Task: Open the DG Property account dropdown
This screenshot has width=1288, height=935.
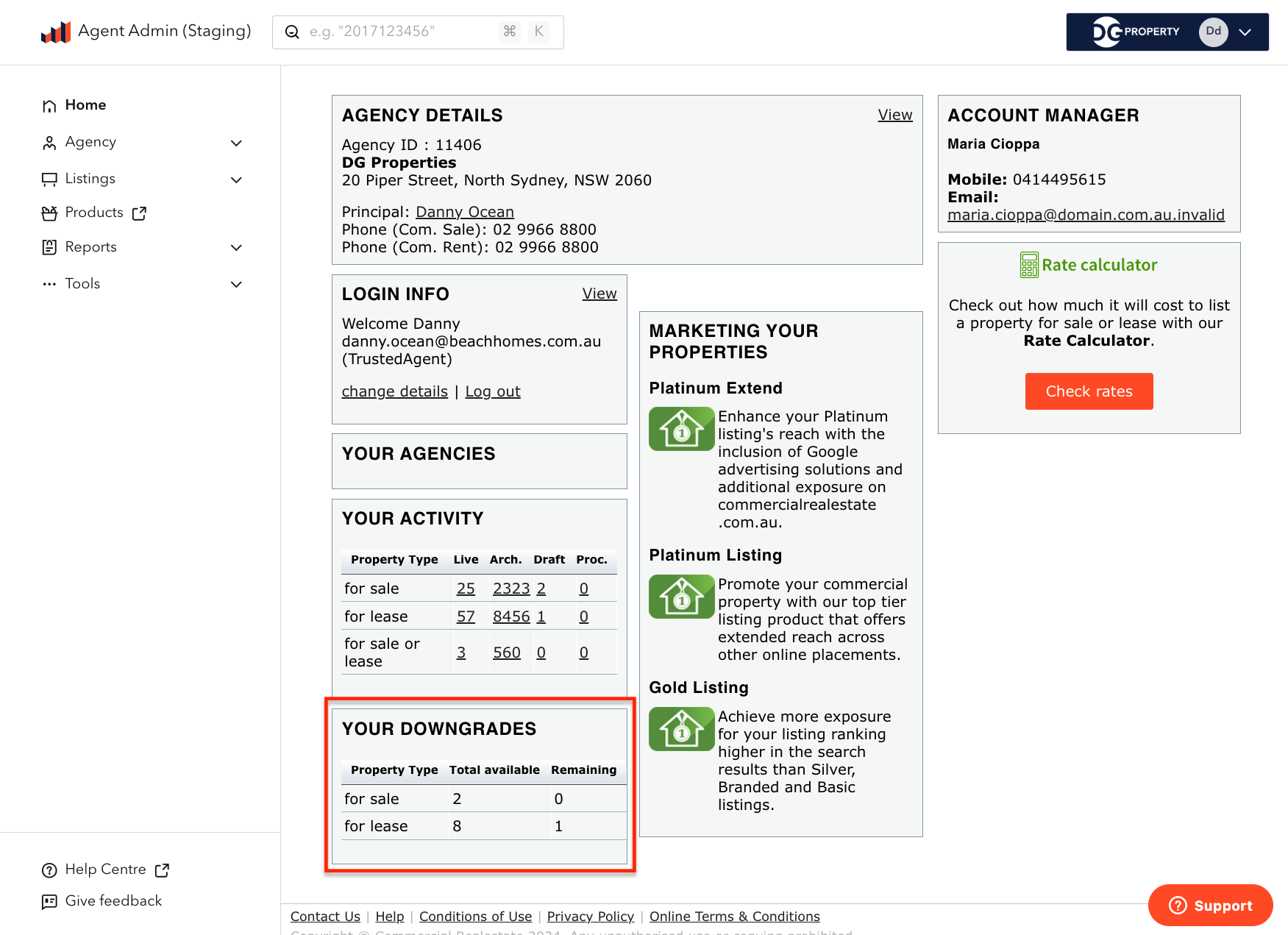Action: (x=1245, y=32)
